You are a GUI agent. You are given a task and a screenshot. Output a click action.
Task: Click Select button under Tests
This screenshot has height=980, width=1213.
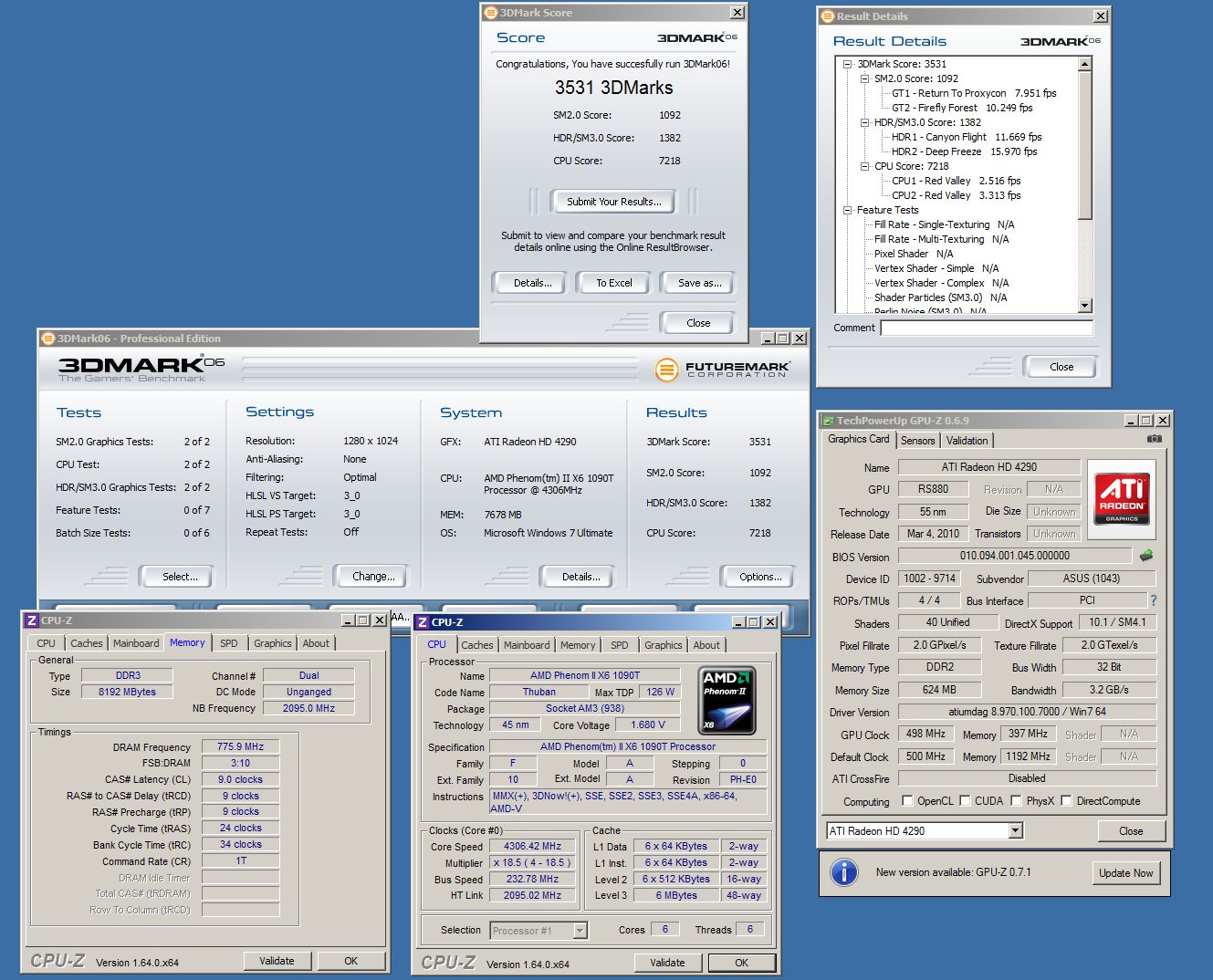click(180, 577)
